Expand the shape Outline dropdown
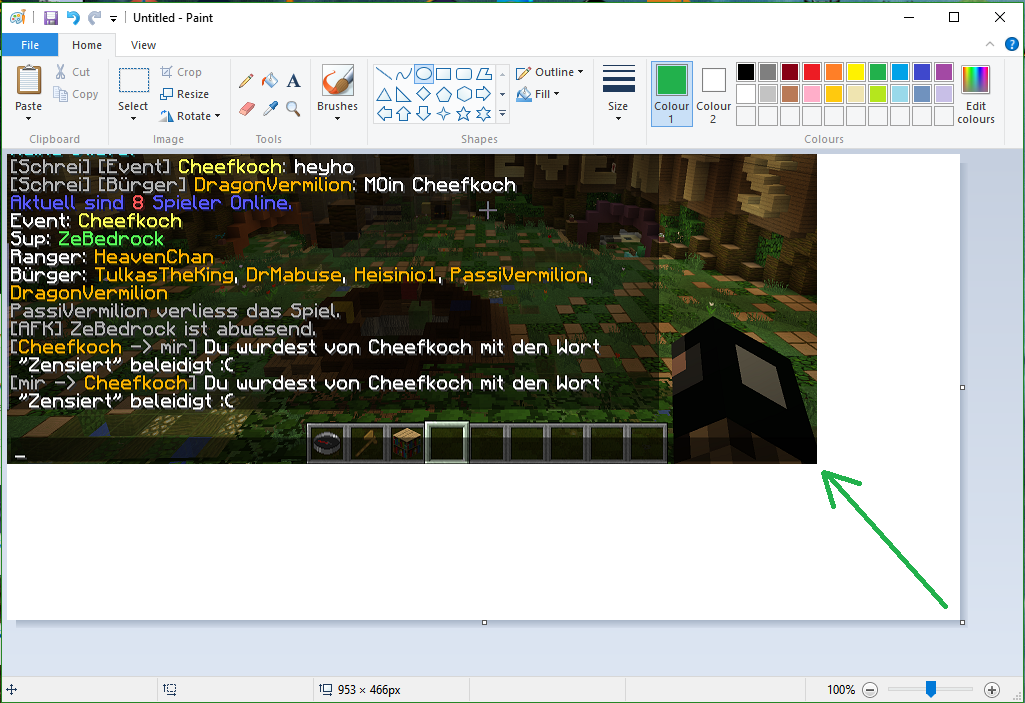This screenshot has height=703, width=1025. 550,72
